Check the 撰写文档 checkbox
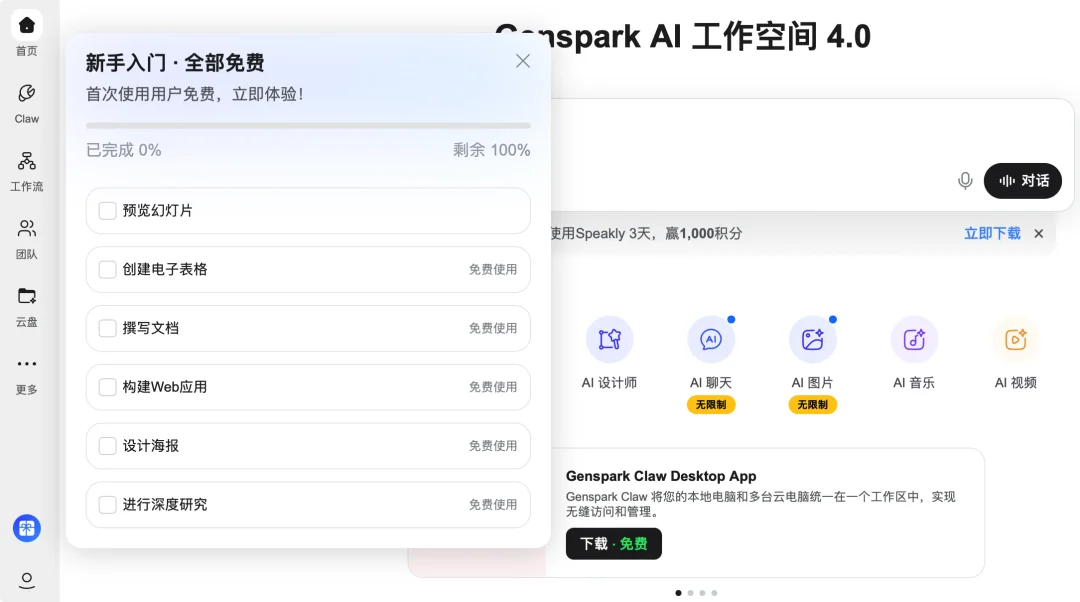The height and width of the screenshot is (602, 1080). pyautogui.click(x=107, y=329)
